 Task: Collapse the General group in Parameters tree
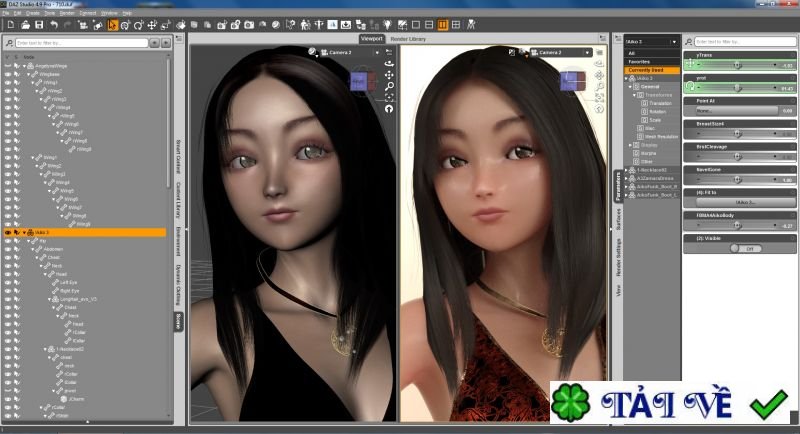point(630,87)
